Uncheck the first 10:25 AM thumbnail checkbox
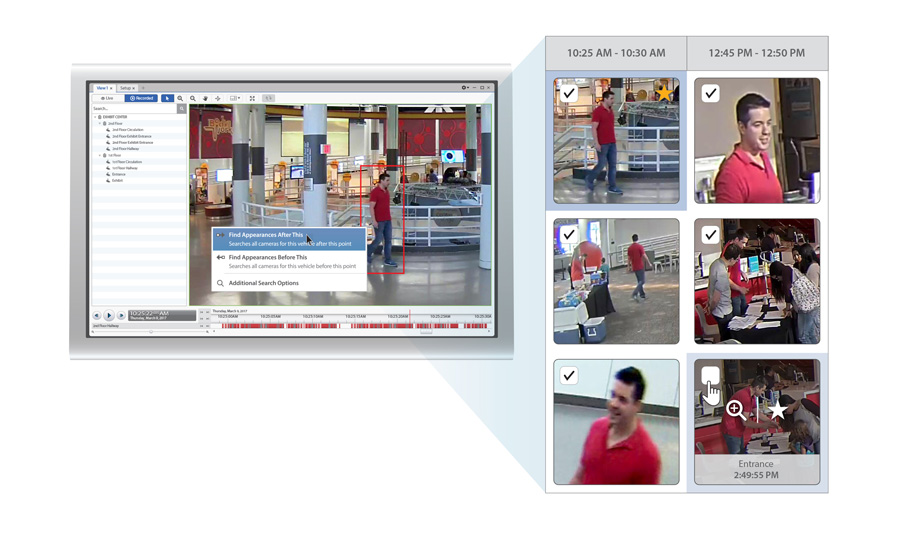This screenshot has height=533, width=920. pos(569,94)
